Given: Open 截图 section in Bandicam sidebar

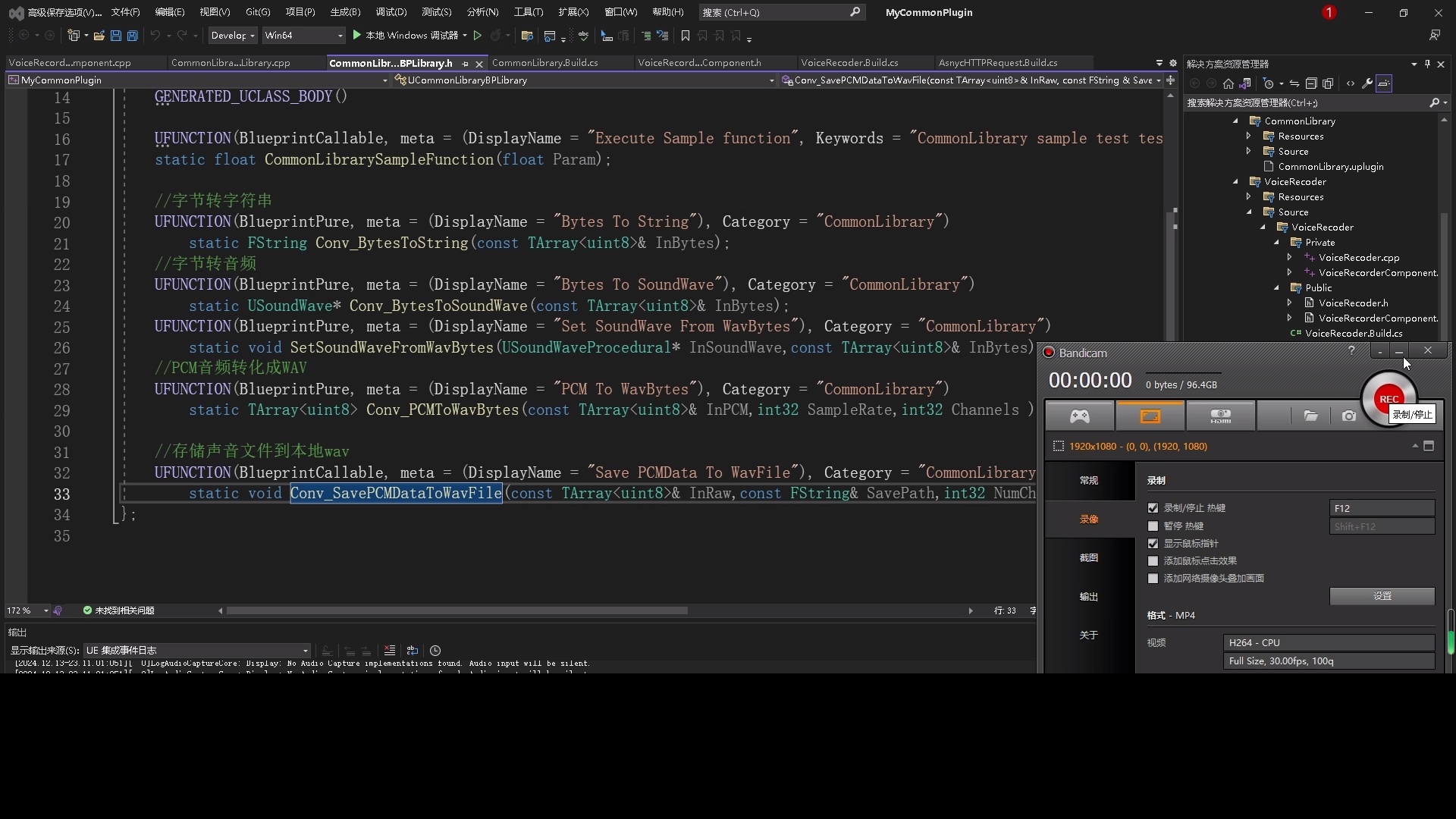Looking at the screenshot, I should click(x=1088, y=558).
